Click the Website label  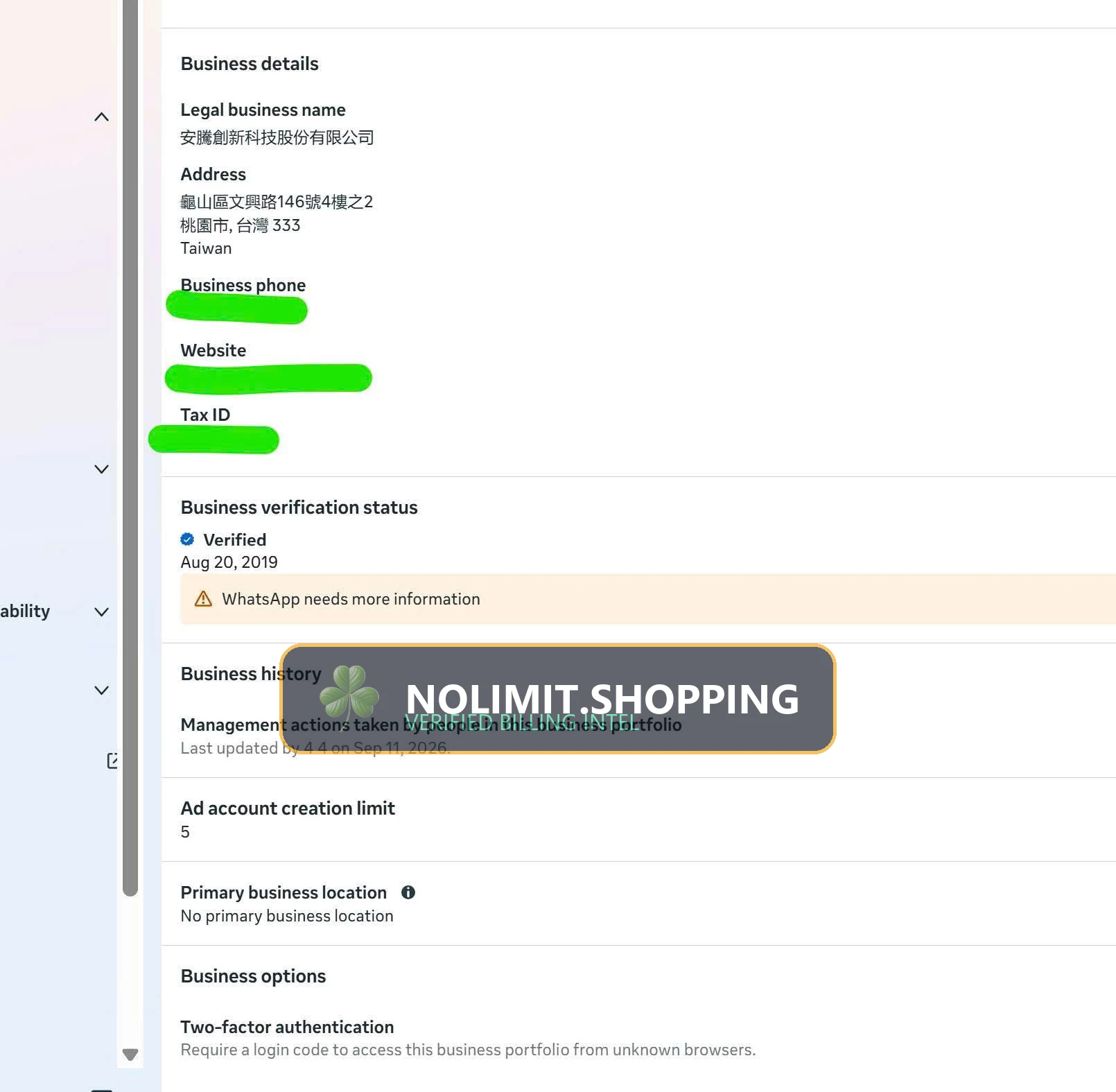213,350
